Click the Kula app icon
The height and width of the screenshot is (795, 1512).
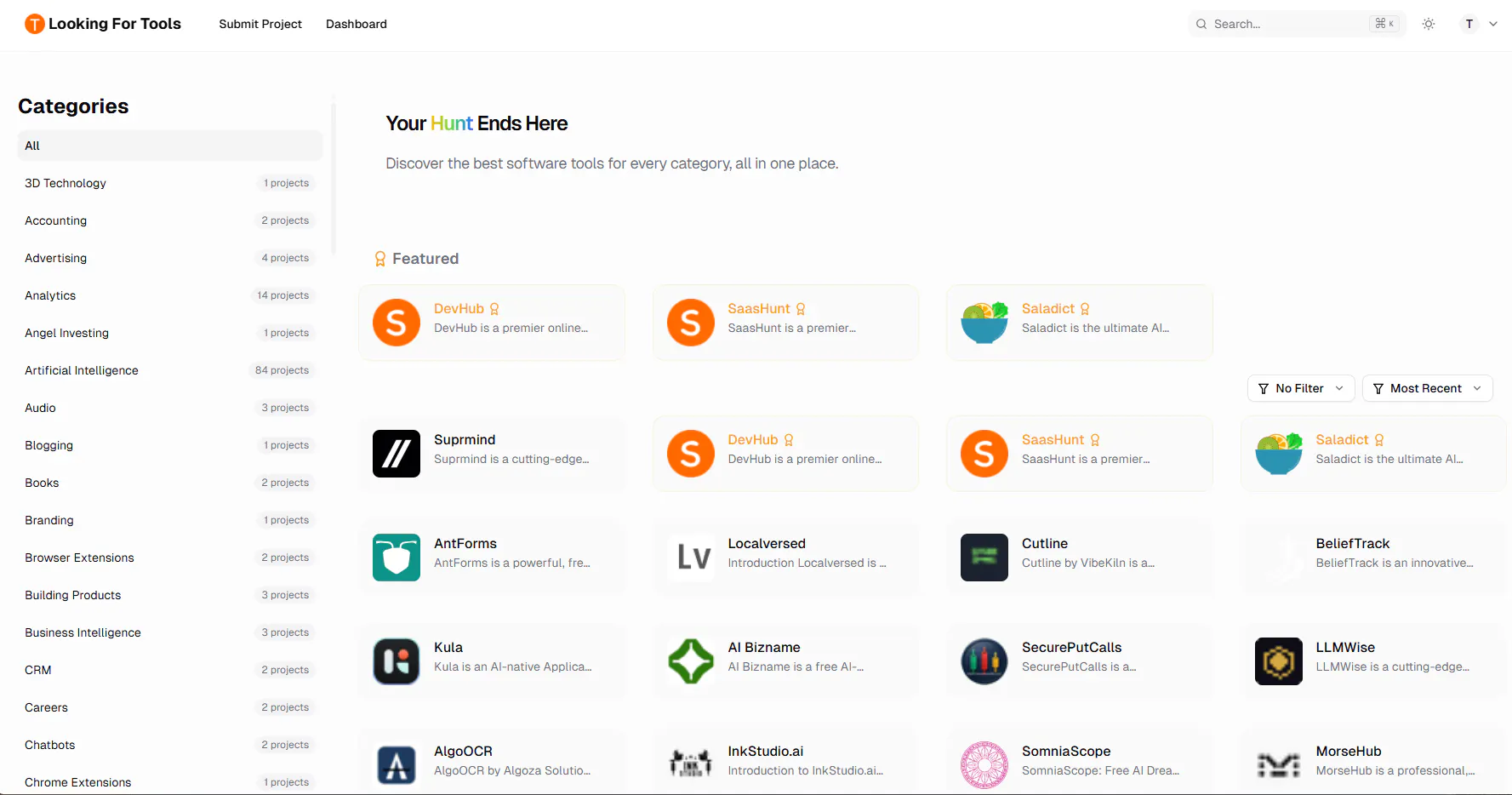click(397, 661)
